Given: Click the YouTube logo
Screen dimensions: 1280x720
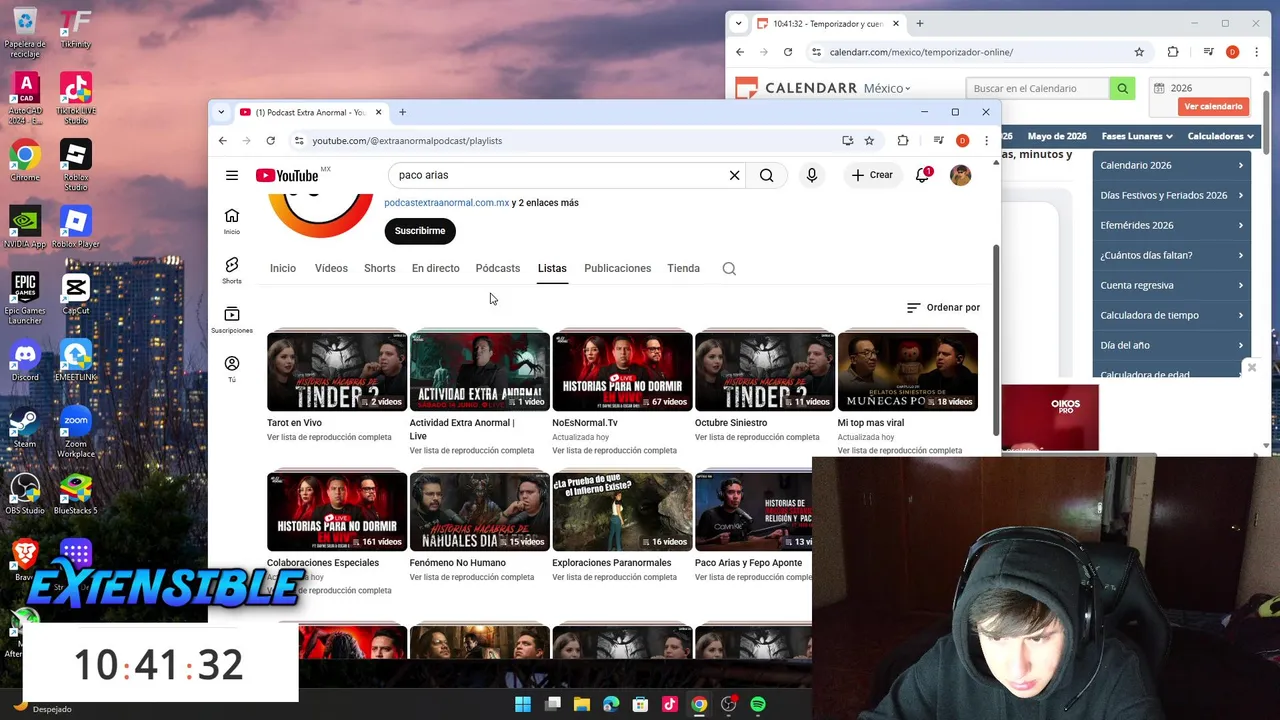Looking at the screenshot, I should [x=286, y=175].
